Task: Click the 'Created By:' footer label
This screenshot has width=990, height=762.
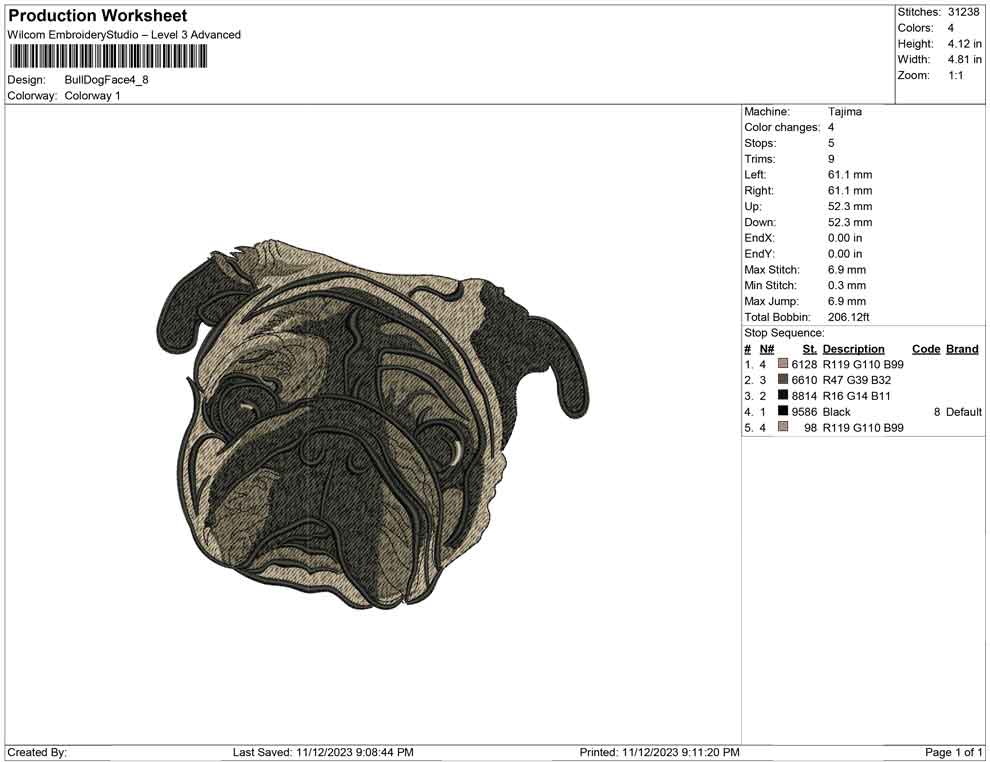Action: pyautogui.click(x=37, y=752)
